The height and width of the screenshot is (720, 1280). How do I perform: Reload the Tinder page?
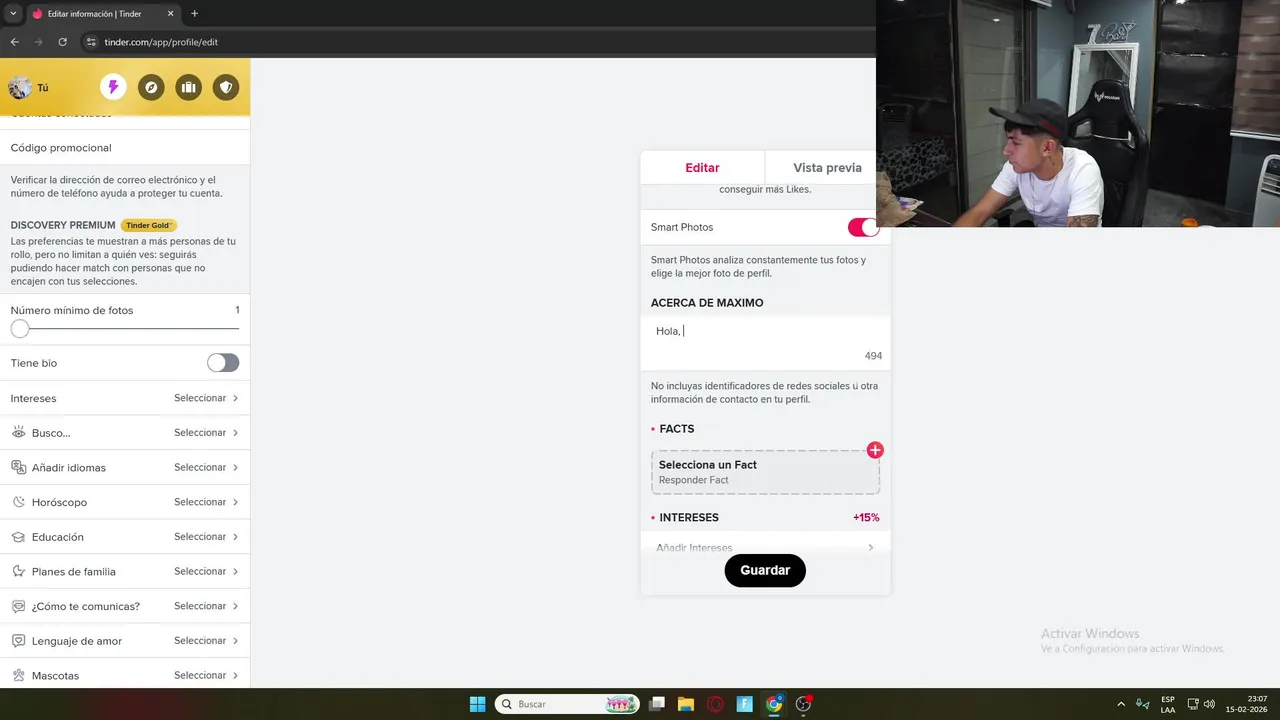pos(62,42)
